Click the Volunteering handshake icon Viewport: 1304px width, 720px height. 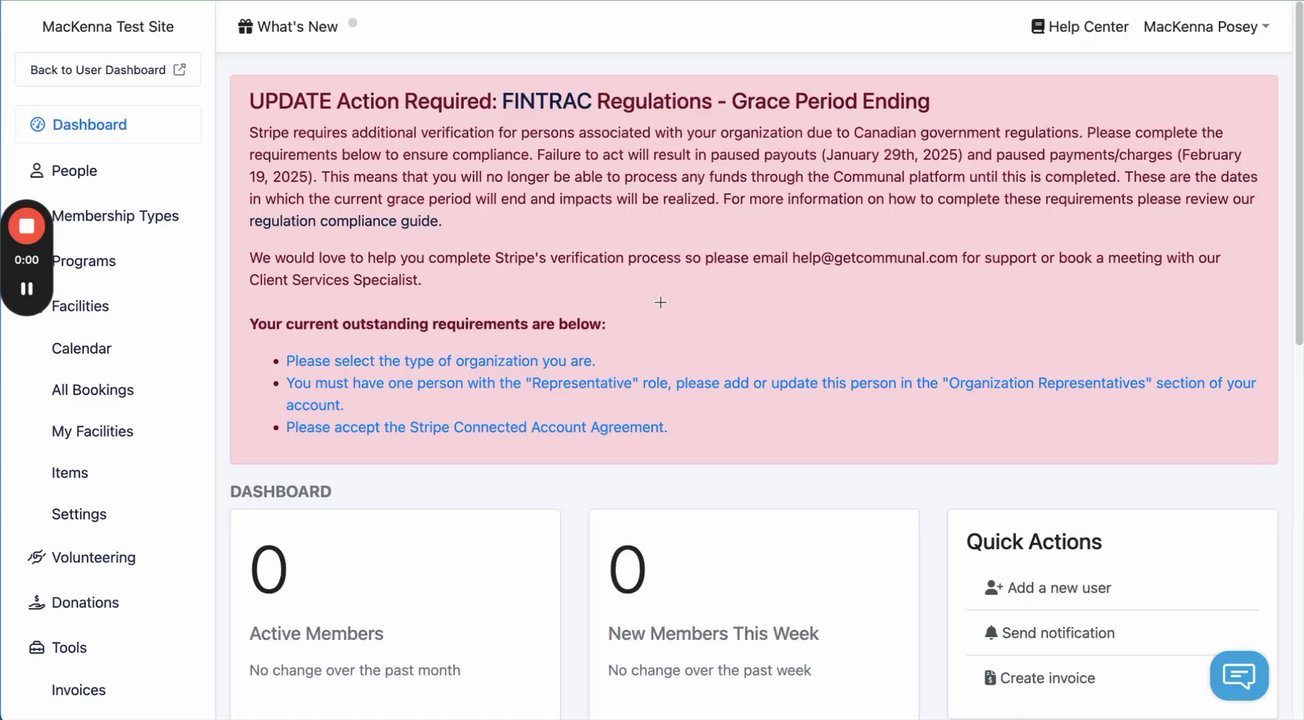pyautogui.click(x=37, y=558)
